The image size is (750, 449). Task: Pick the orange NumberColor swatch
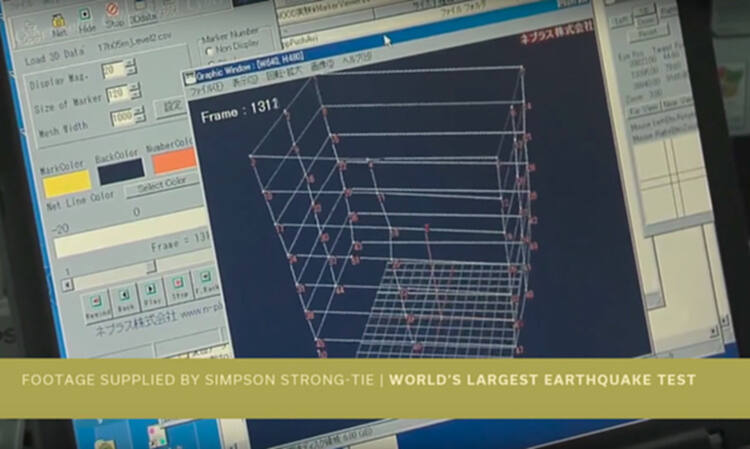click(x=175, y=161)
